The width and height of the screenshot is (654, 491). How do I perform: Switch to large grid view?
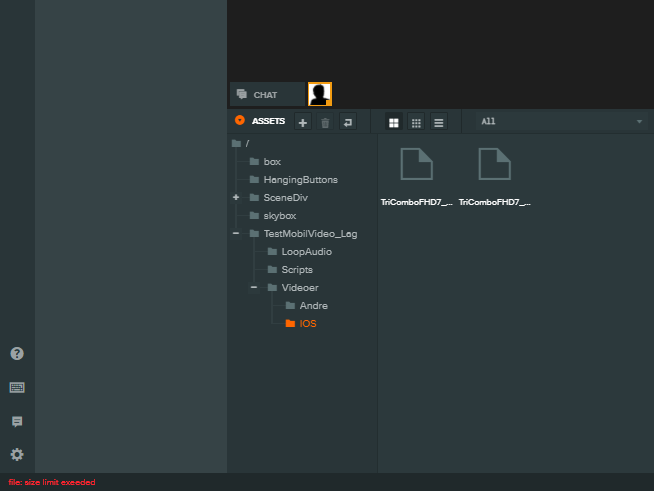point(394,122)
